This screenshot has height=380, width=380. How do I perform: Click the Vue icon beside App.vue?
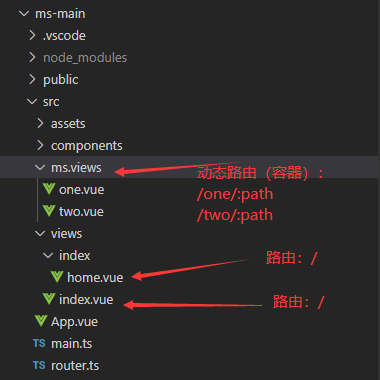[41, 321]
